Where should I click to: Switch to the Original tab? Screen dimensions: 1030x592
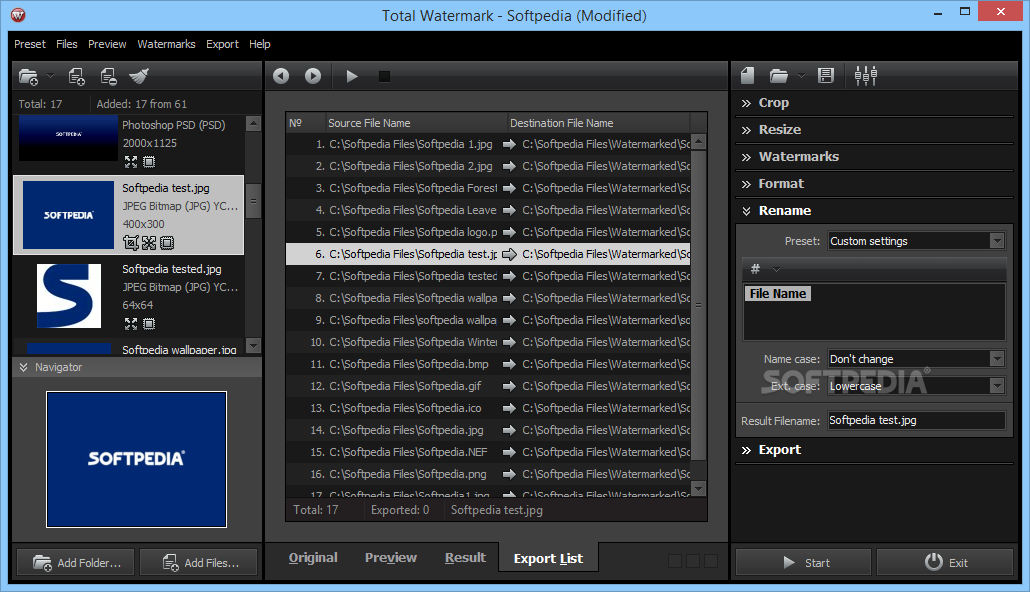tap(313, 558)
